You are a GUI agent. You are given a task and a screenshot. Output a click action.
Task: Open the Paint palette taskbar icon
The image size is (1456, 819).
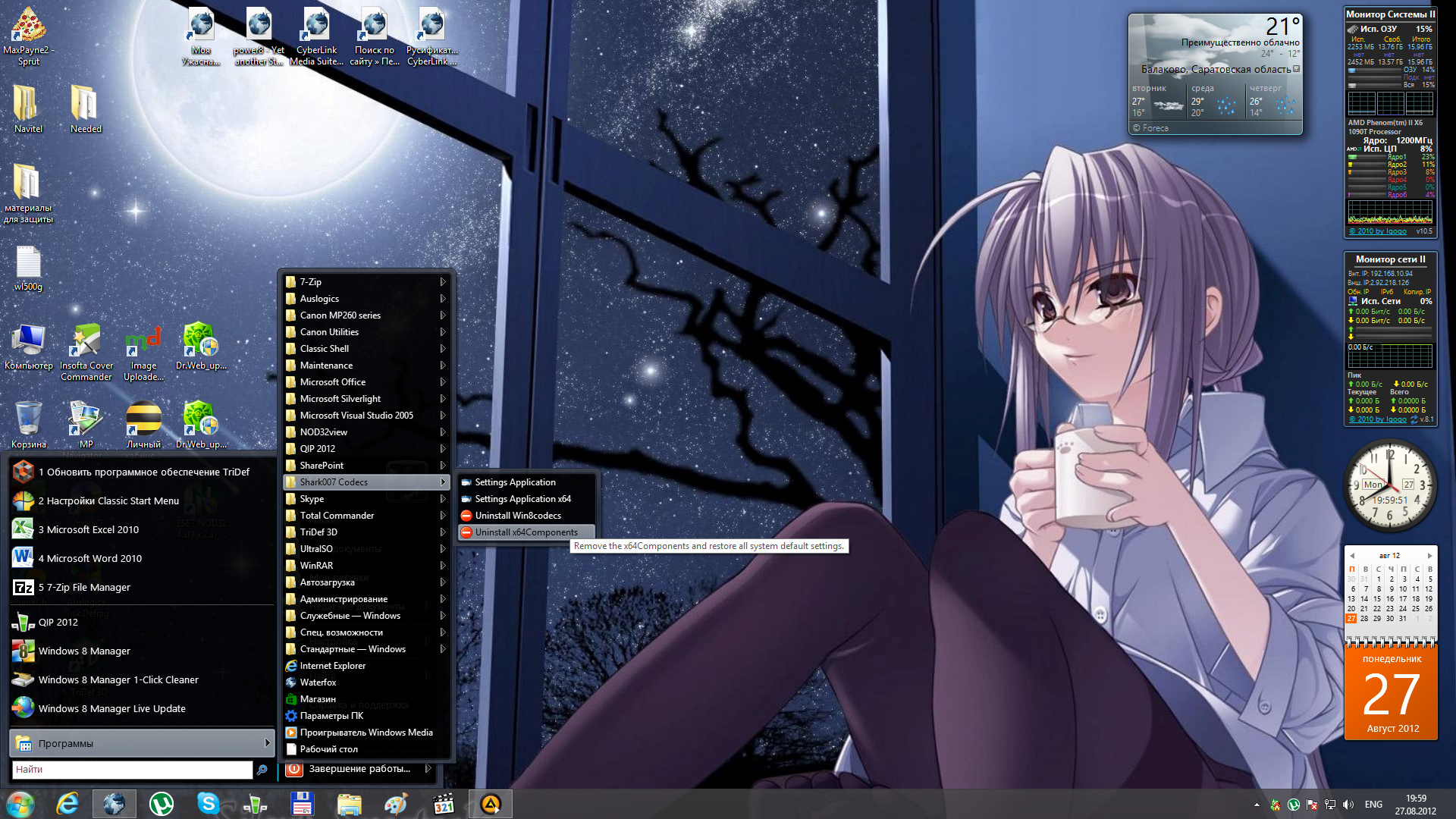tap(396, 804)
